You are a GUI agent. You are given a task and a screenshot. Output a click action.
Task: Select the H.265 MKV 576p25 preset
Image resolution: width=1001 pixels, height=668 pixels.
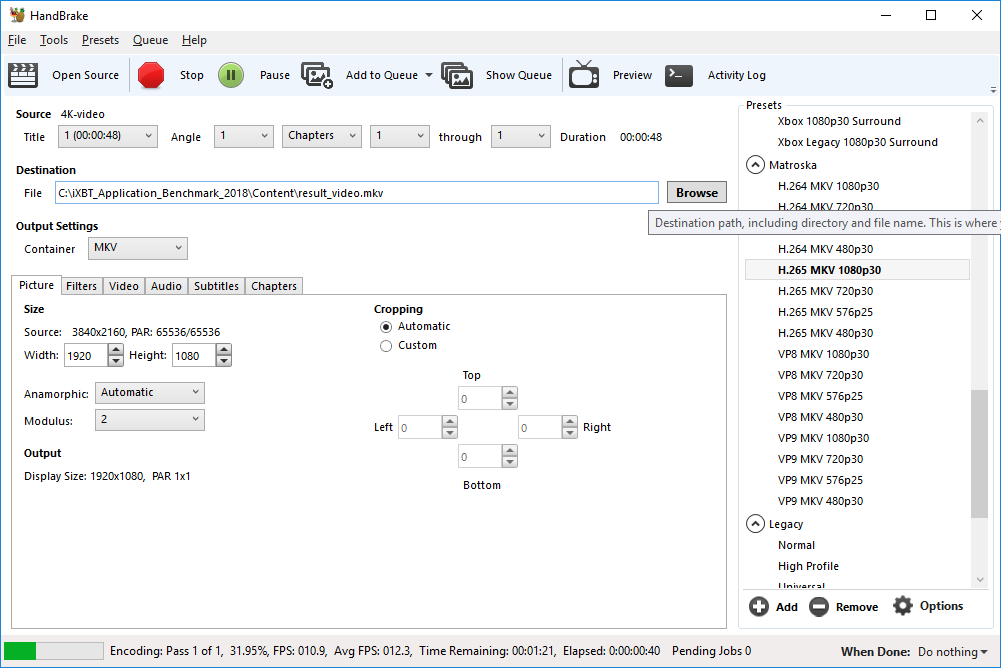coord(825,312)
